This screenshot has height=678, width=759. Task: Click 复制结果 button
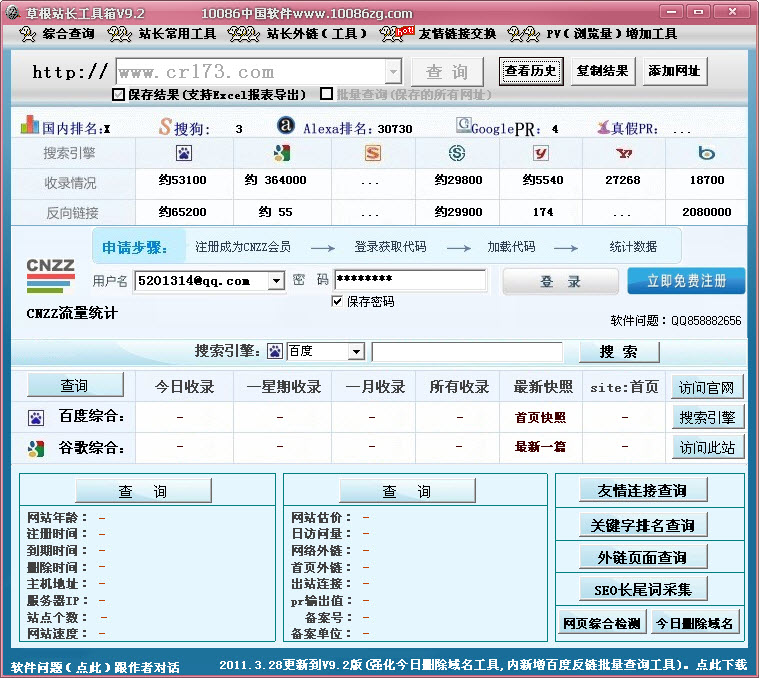(x=603, y=71)
